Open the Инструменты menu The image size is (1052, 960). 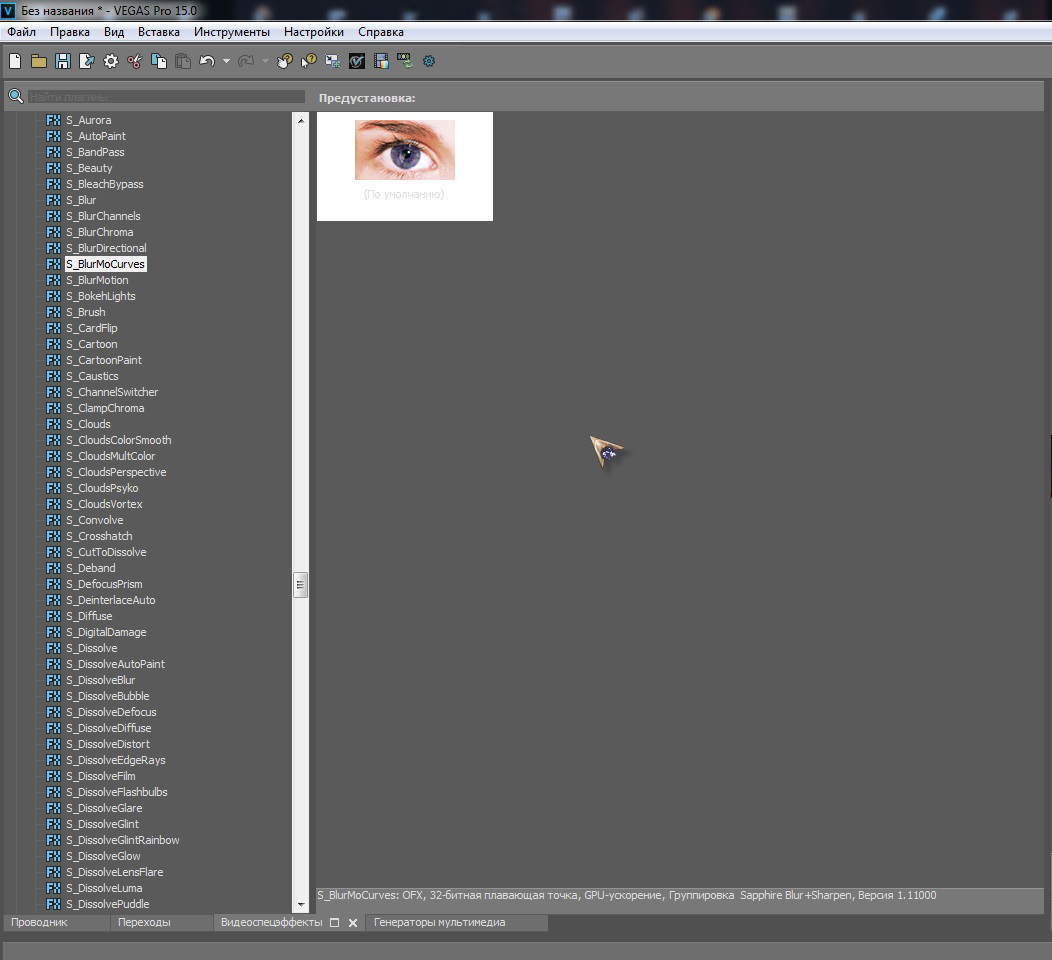232,32
